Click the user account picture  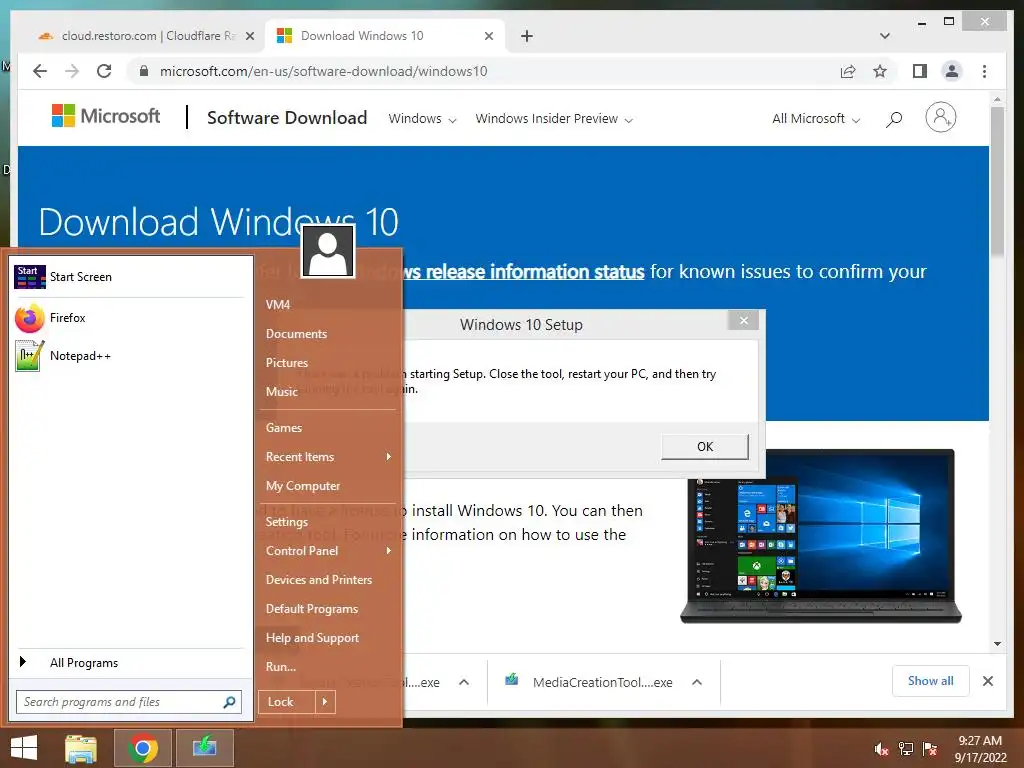point(328,251)
